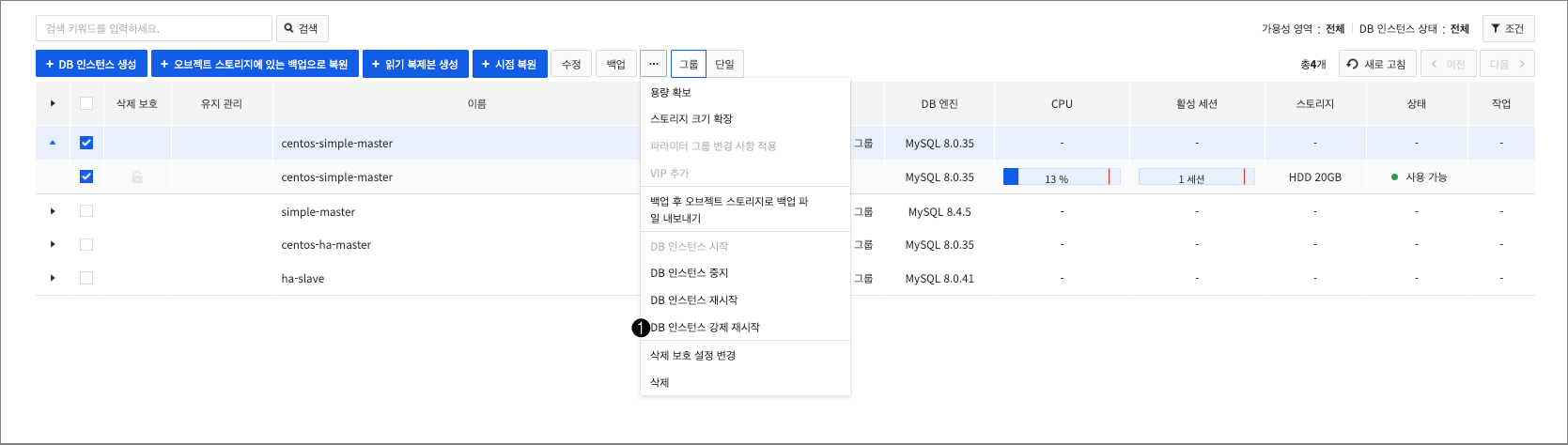The width and height of the screenshot is (1568, 445).
Task: Click the DB 엔진 column header
Action: click(x=939, y=103)
